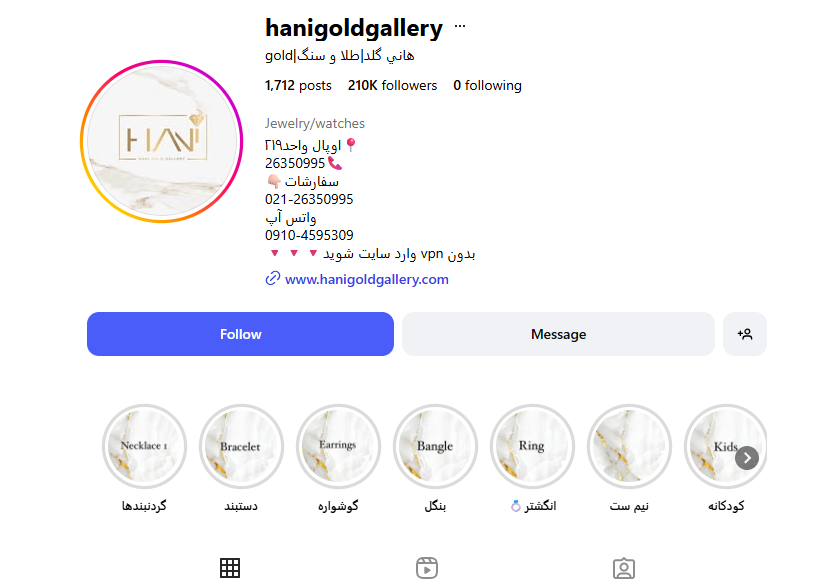
Task: View the 210K followers list
Action: (392, 85)
